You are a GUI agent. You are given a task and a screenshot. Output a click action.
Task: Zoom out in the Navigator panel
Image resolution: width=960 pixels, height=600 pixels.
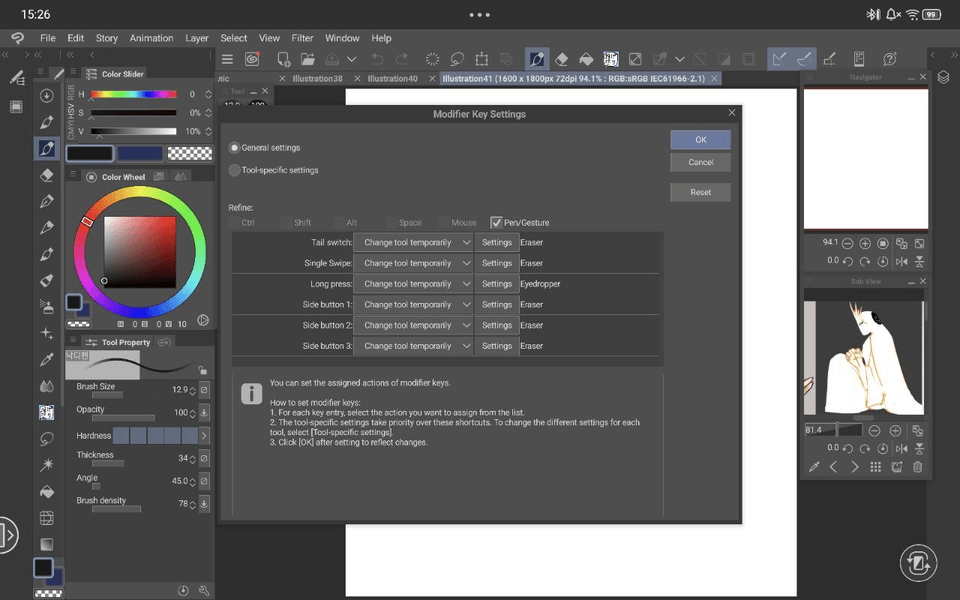(x=847, y=244)
